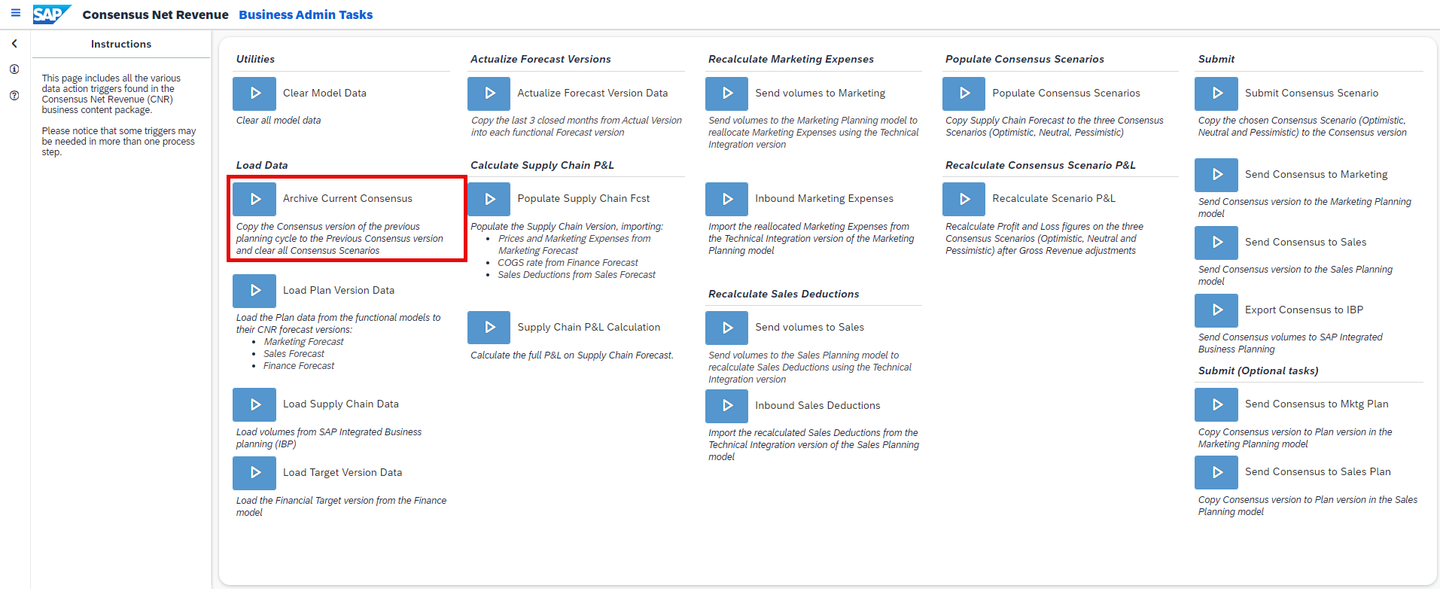Run Supply Chain P&L Calculation trigger
Viewport: 1440px width, 589px height.
[489, 327]
